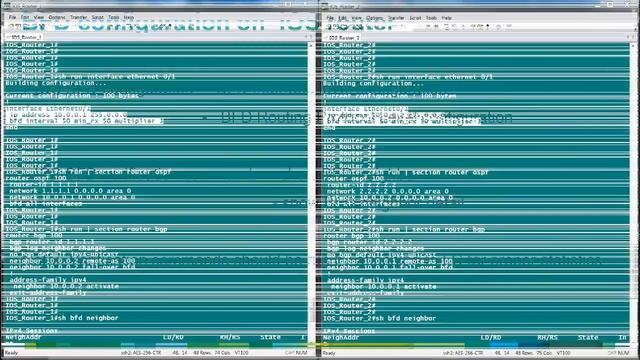Open the Tools menu in IOS_Router_2 window
This screenshot has height=360, width=640.
click(x=431, y=18)
